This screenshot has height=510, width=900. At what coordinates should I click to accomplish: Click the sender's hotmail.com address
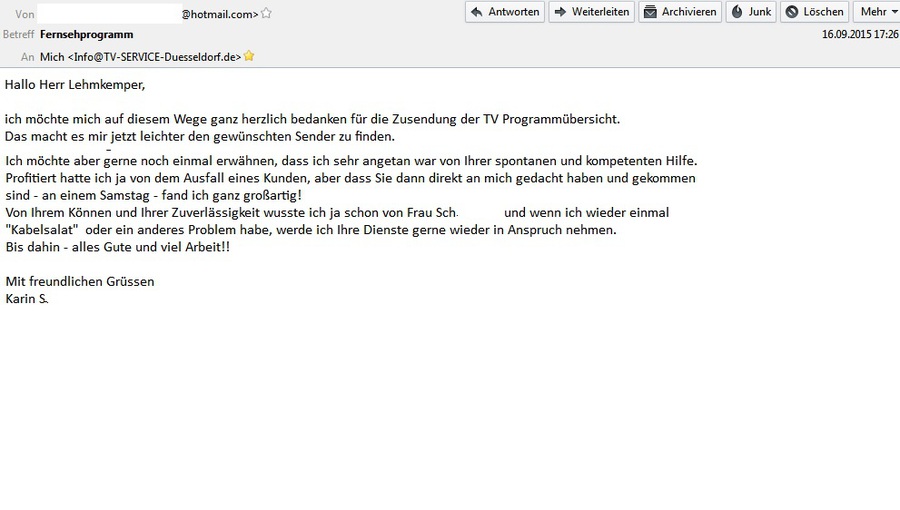[219, 14]
